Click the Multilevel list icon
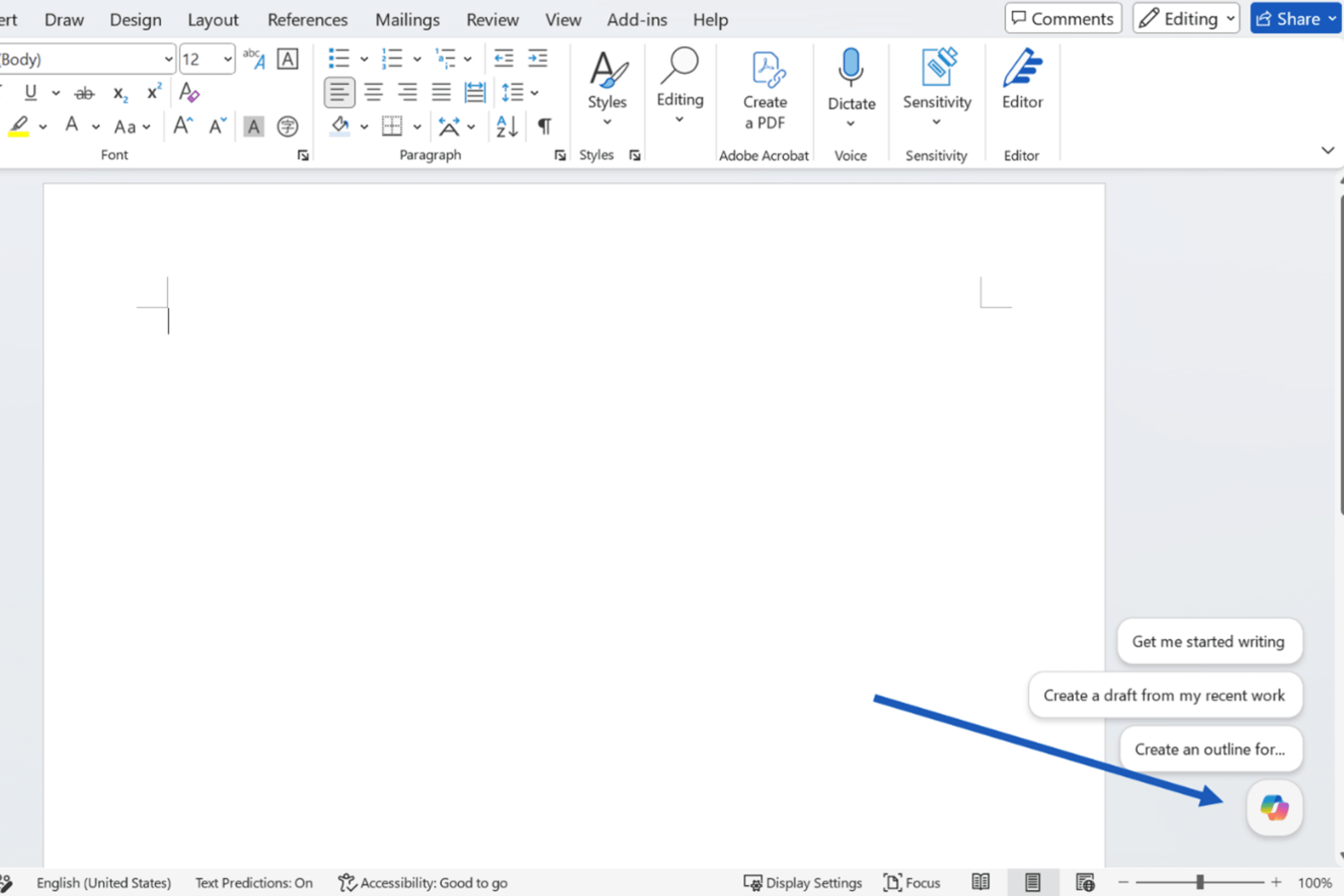1344x896 pixels. pyautogui.click(x=445, y=58)
